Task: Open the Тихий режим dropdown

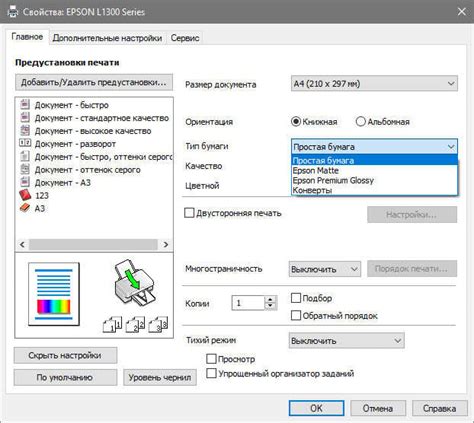Action: click(x=347, y=341)
